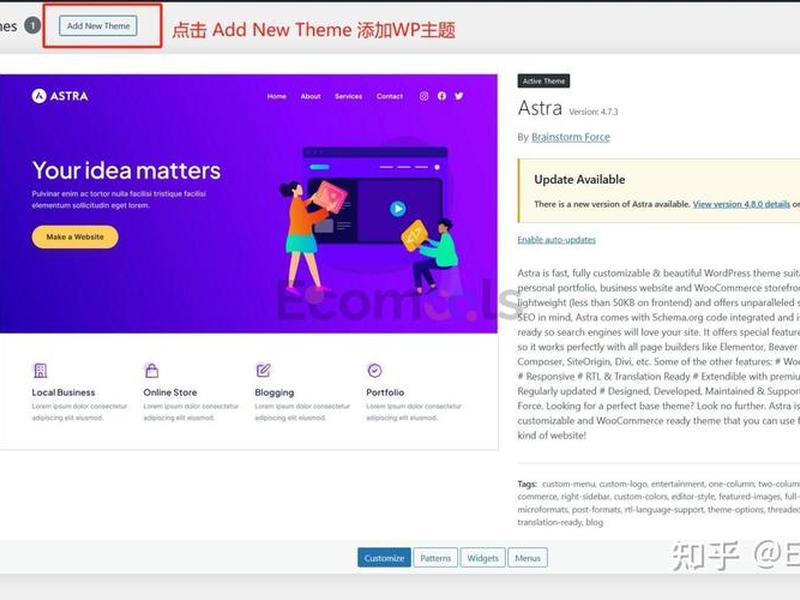
Task: Click the Add New Theme button
Action: (x=98, y=26)
